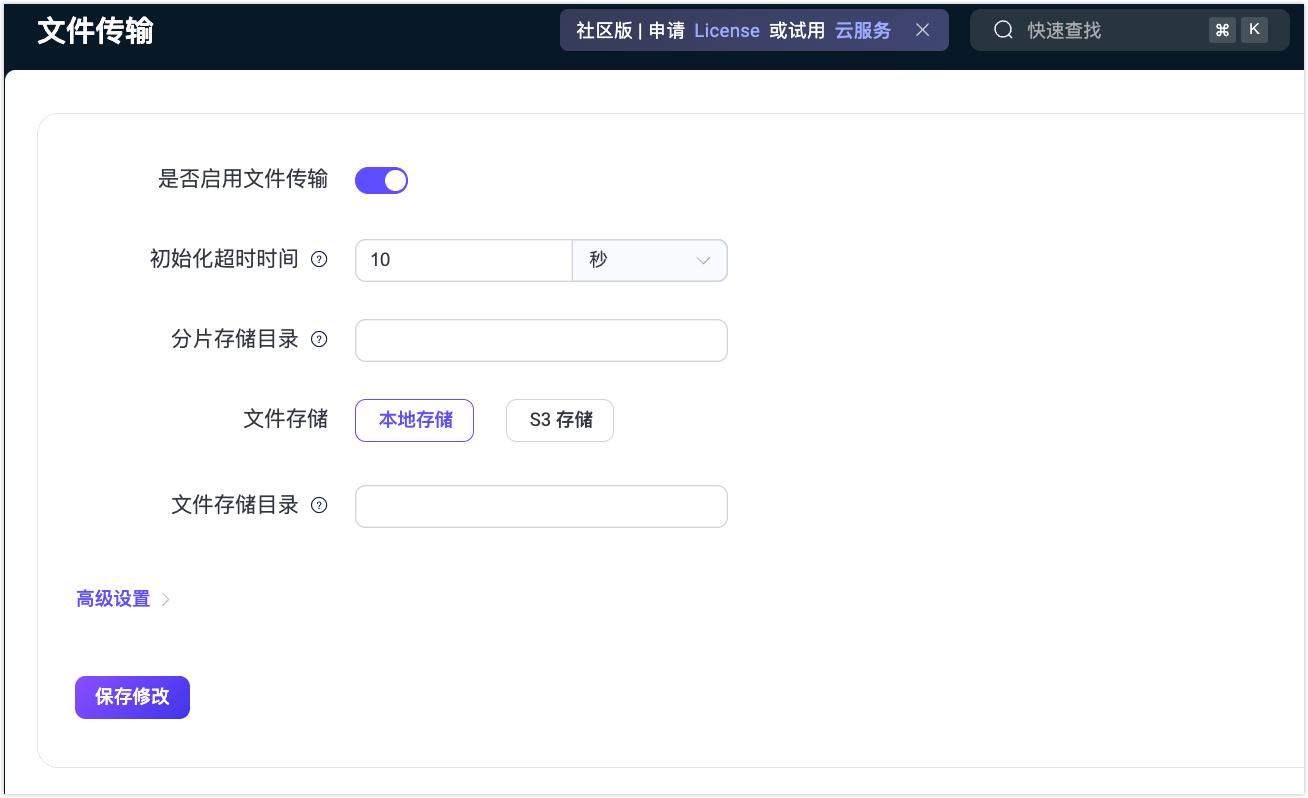The image size is (1308, 798).
Task: Click the timeout value field showing 10
Action: point(463,260)
